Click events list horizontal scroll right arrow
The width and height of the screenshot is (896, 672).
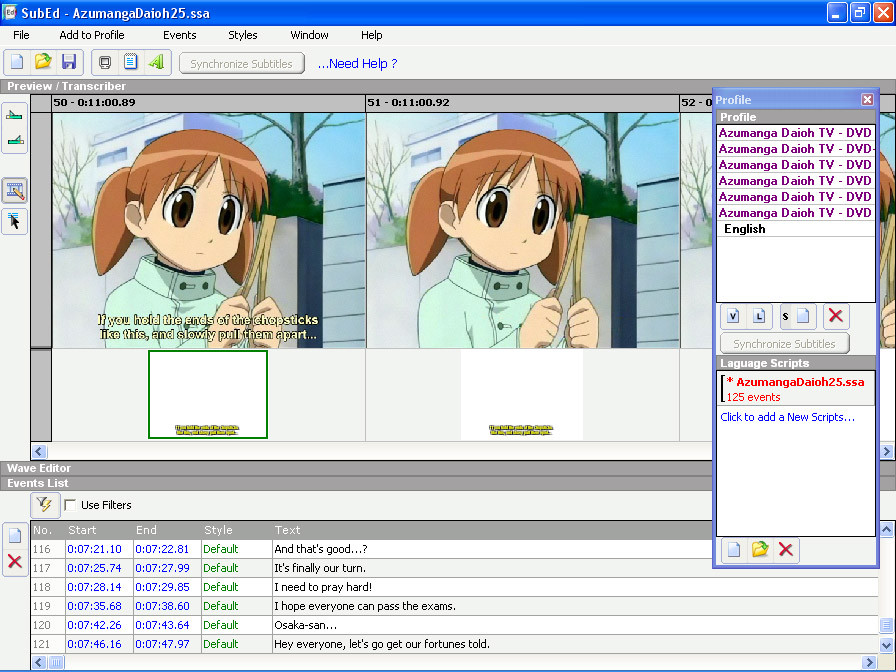pyautogui.click(x=870, y=662)
